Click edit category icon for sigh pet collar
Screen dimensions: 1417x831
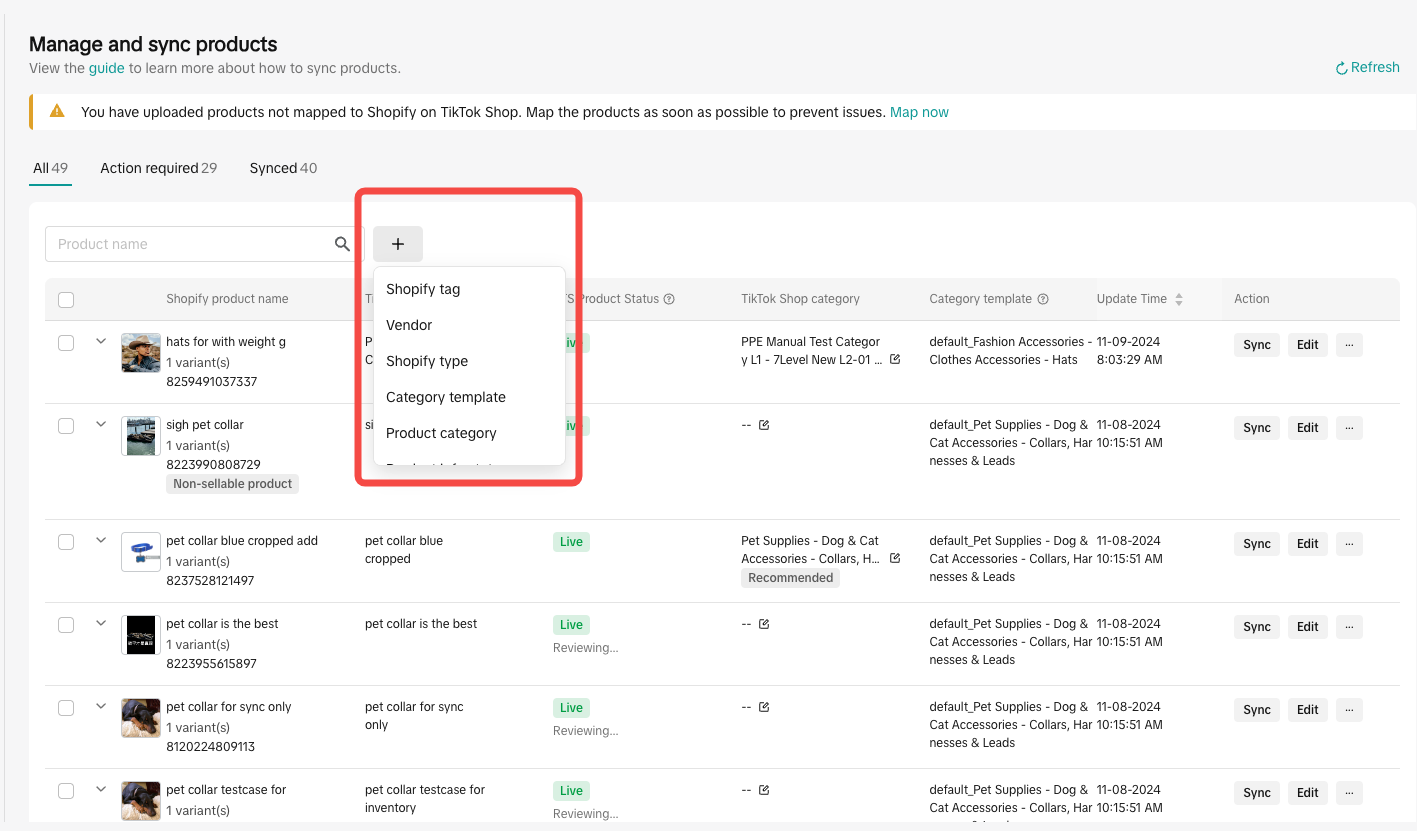click(x=764, y=425)
